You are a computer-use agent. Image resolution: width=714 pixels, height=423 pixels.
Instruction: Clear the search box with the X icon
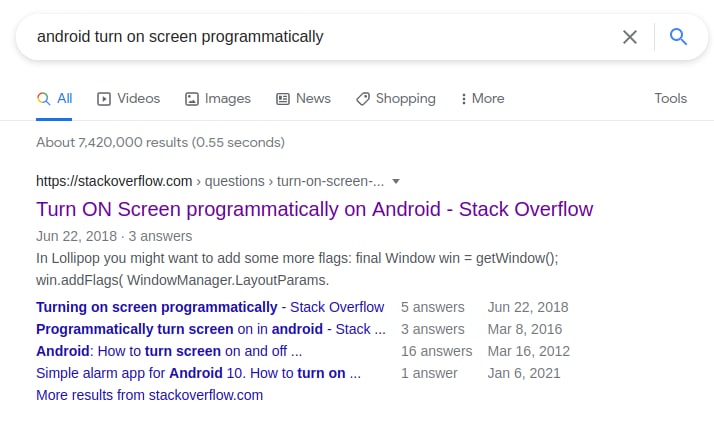[630, 37]
